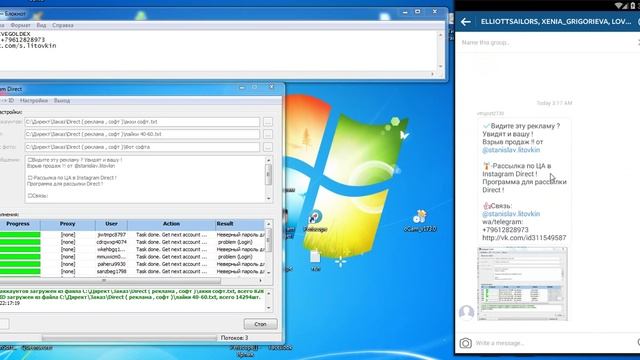The height and width of the screenshot is (360, 640).
Task: Sort table by Progress column header
Action: click(18, 224)
